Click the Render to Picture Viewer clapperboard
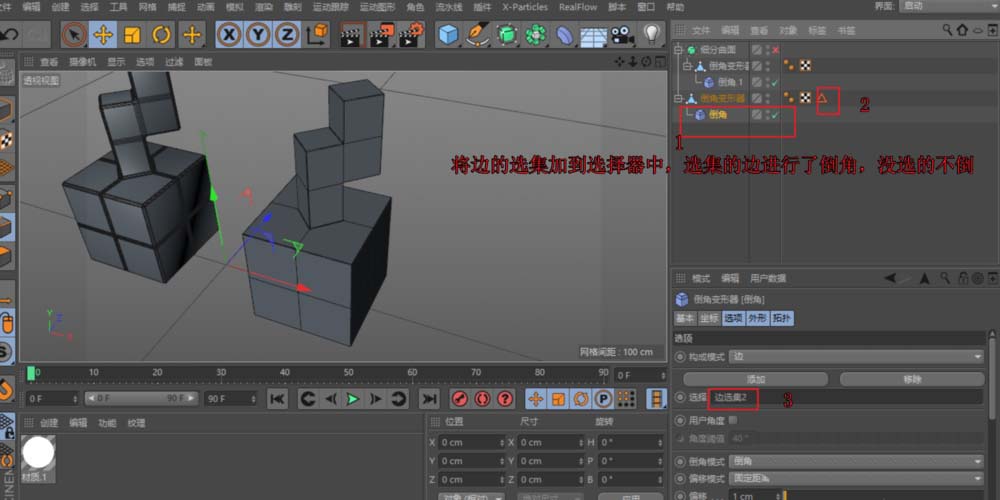Viewport: 1000px width, 500px height. [380, 35]
